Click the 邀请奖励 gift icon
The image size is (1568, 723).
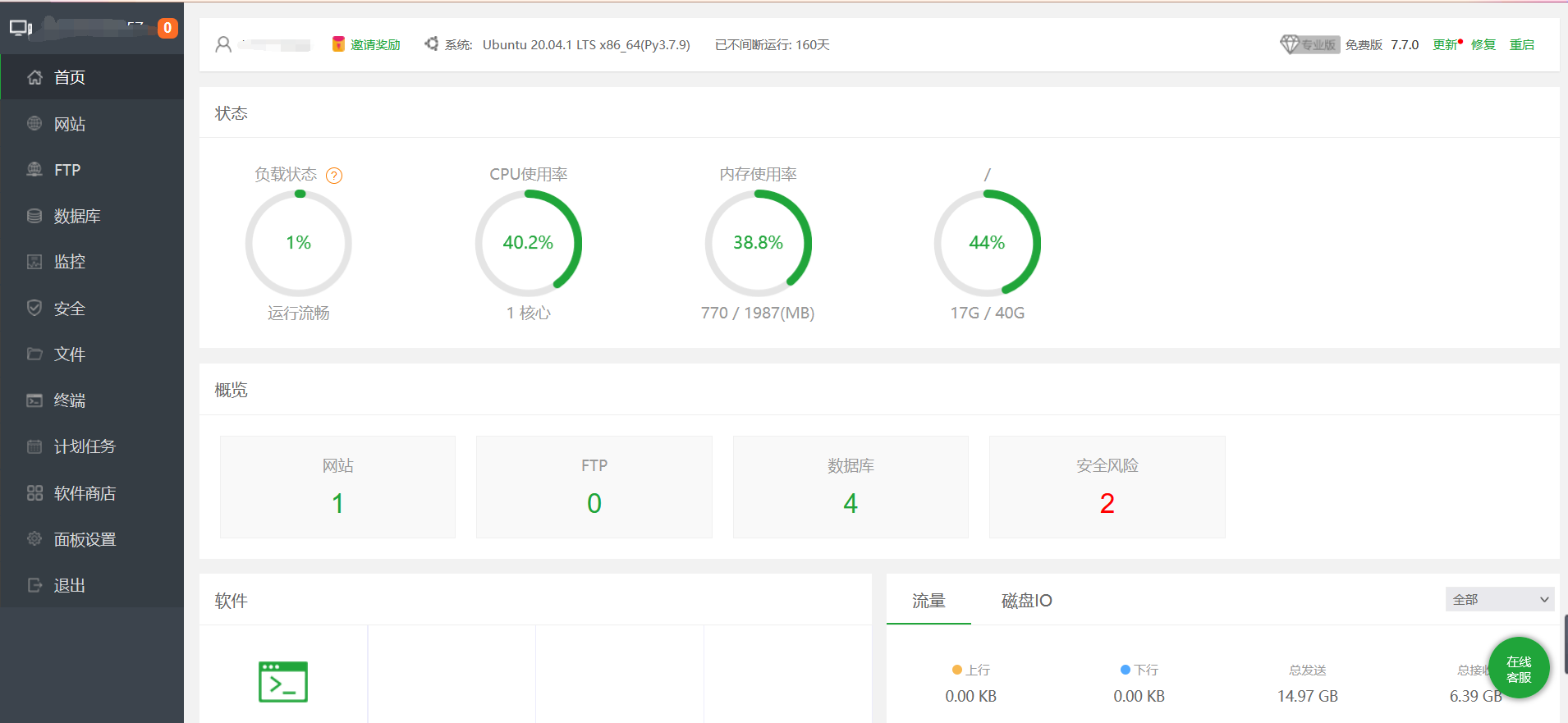point(338,44)
